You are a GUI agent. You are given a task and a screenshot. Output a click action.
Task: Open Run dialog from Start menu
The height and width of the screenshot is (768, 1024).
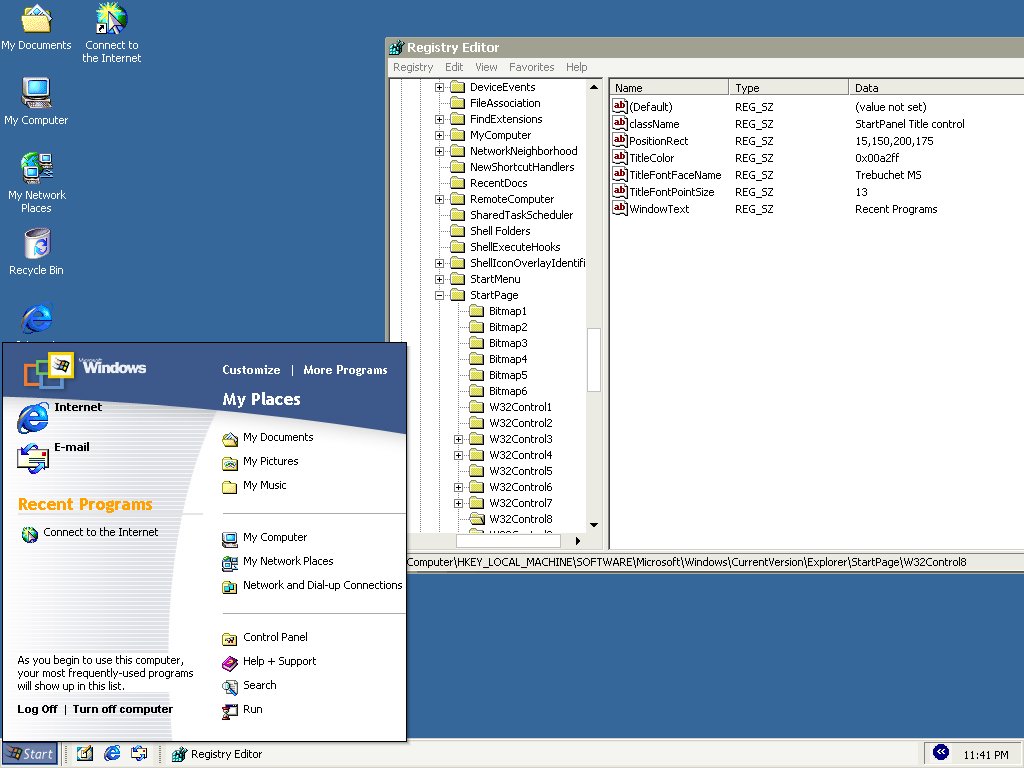[x=242, y=710]
